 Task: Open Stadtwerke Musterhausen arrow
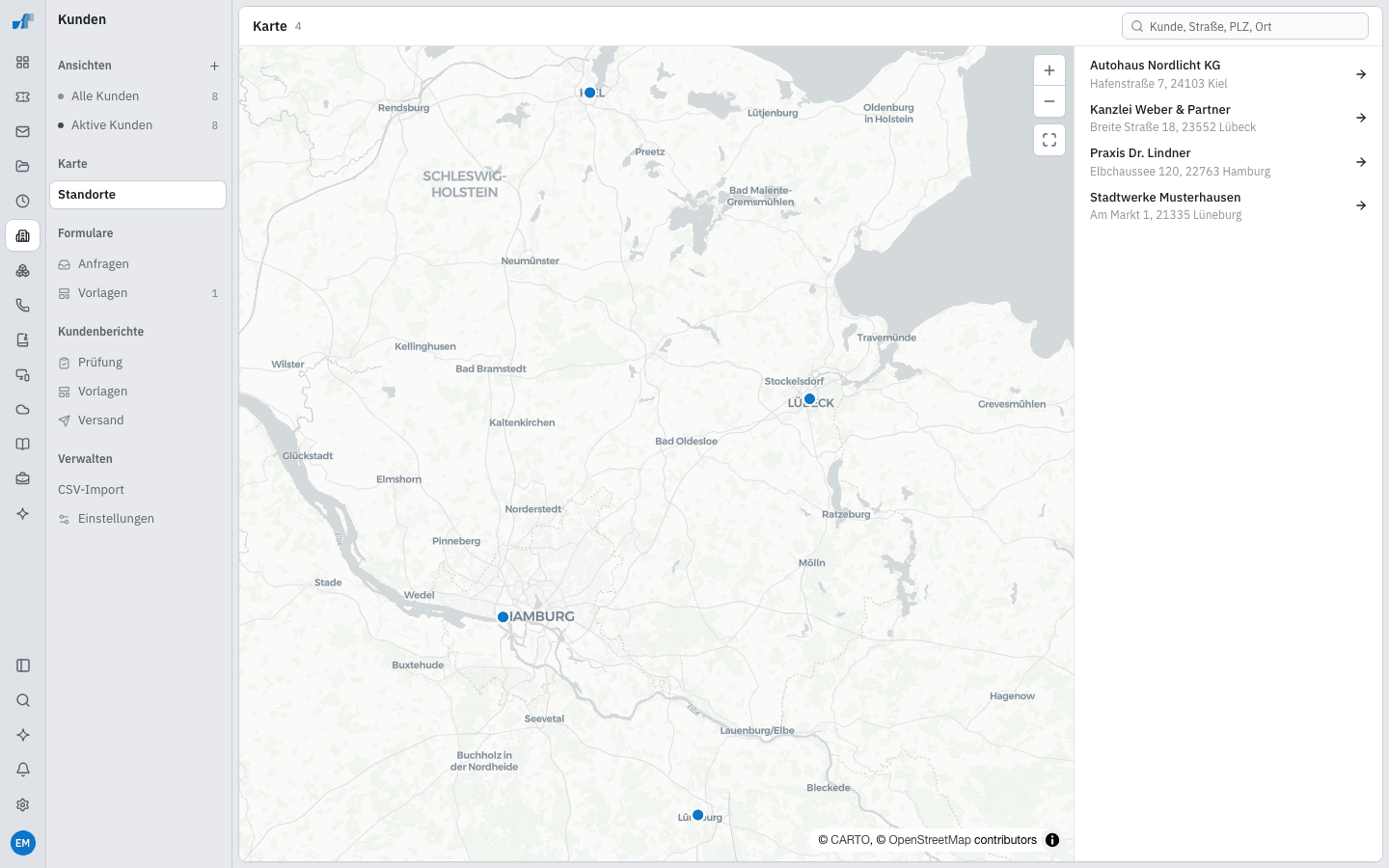point(1361,205)
